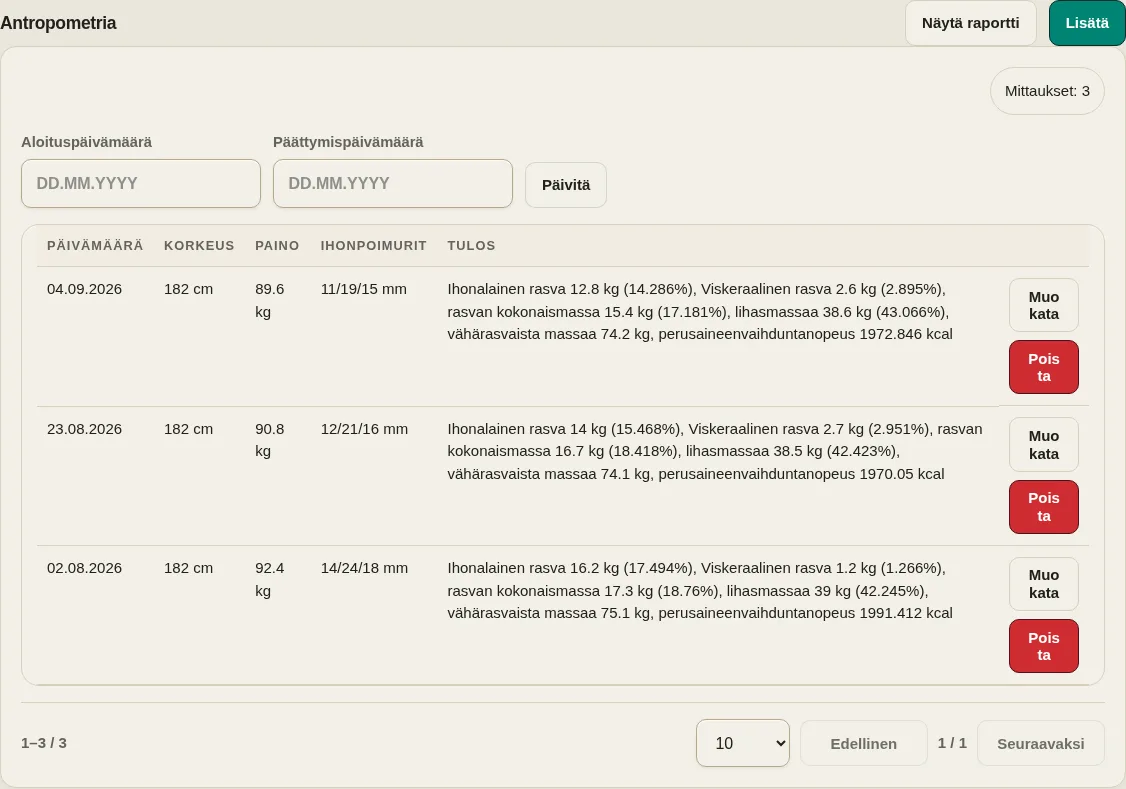
Task: Go to previous page with Edellinen
Action: coord(863,744)
